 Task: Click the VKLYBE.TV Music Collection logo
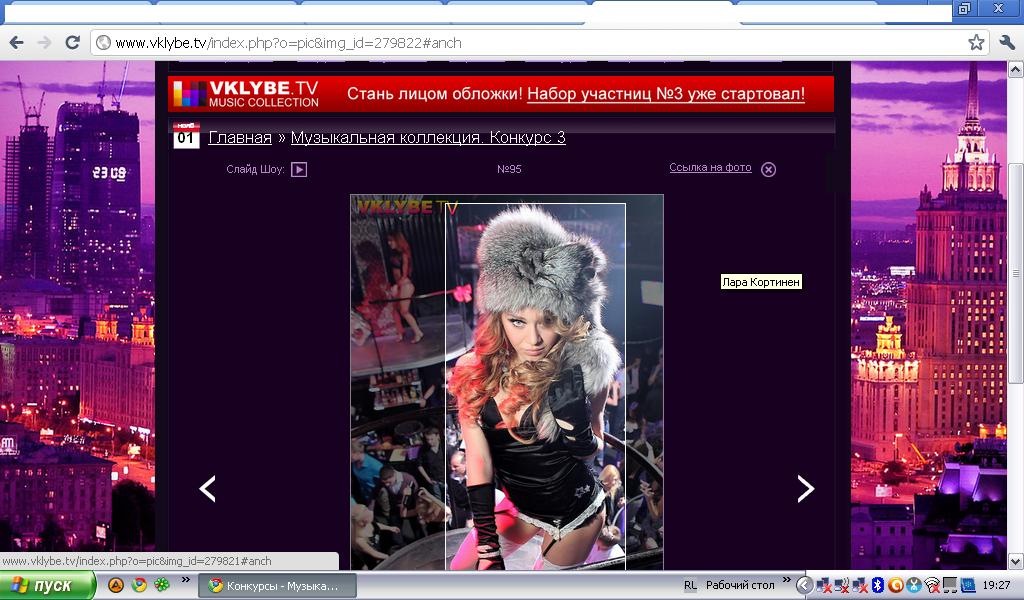(246, 94)
